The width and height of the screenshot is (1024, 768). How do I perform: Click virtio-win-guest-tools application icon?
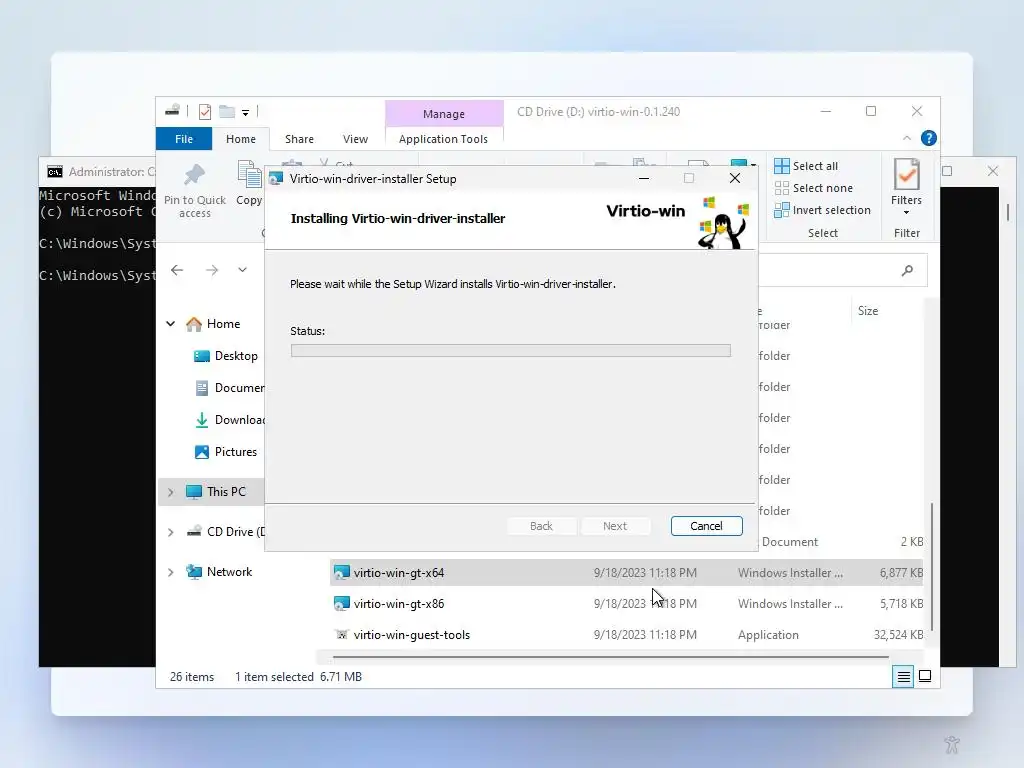342,635
